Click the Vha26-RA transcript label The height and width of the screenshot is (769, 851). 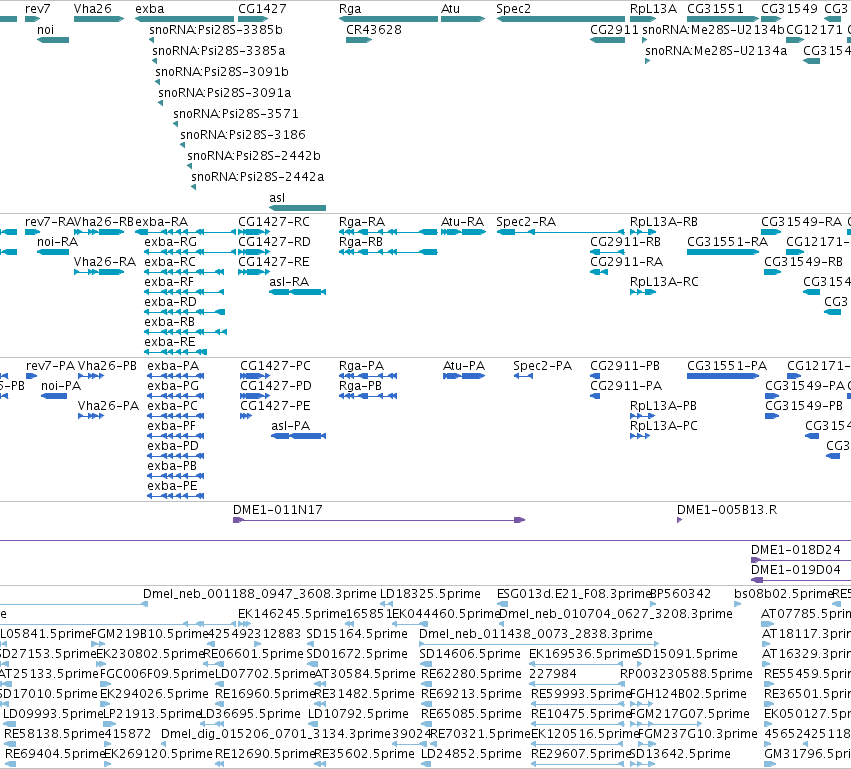click(x=105, y=262)
